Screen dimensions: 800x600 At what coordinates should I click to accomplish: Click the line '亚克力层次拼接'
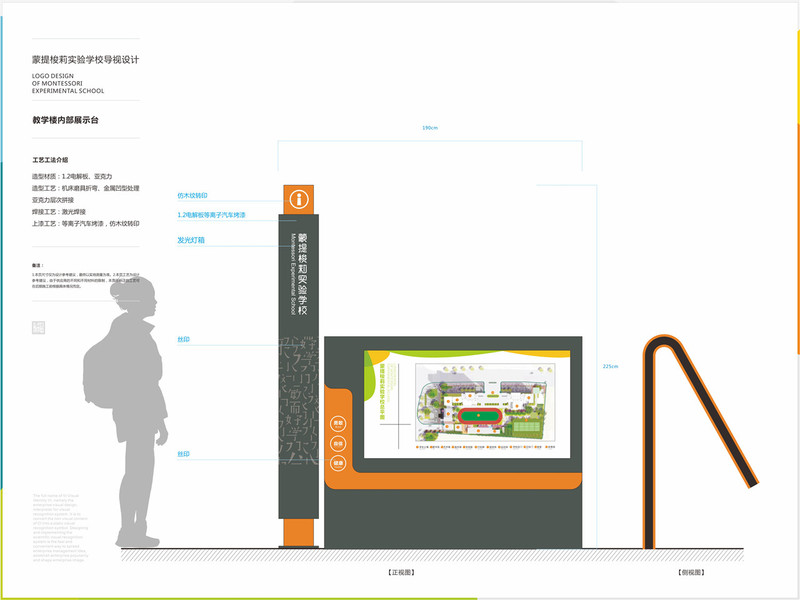(x=53, y=200)
